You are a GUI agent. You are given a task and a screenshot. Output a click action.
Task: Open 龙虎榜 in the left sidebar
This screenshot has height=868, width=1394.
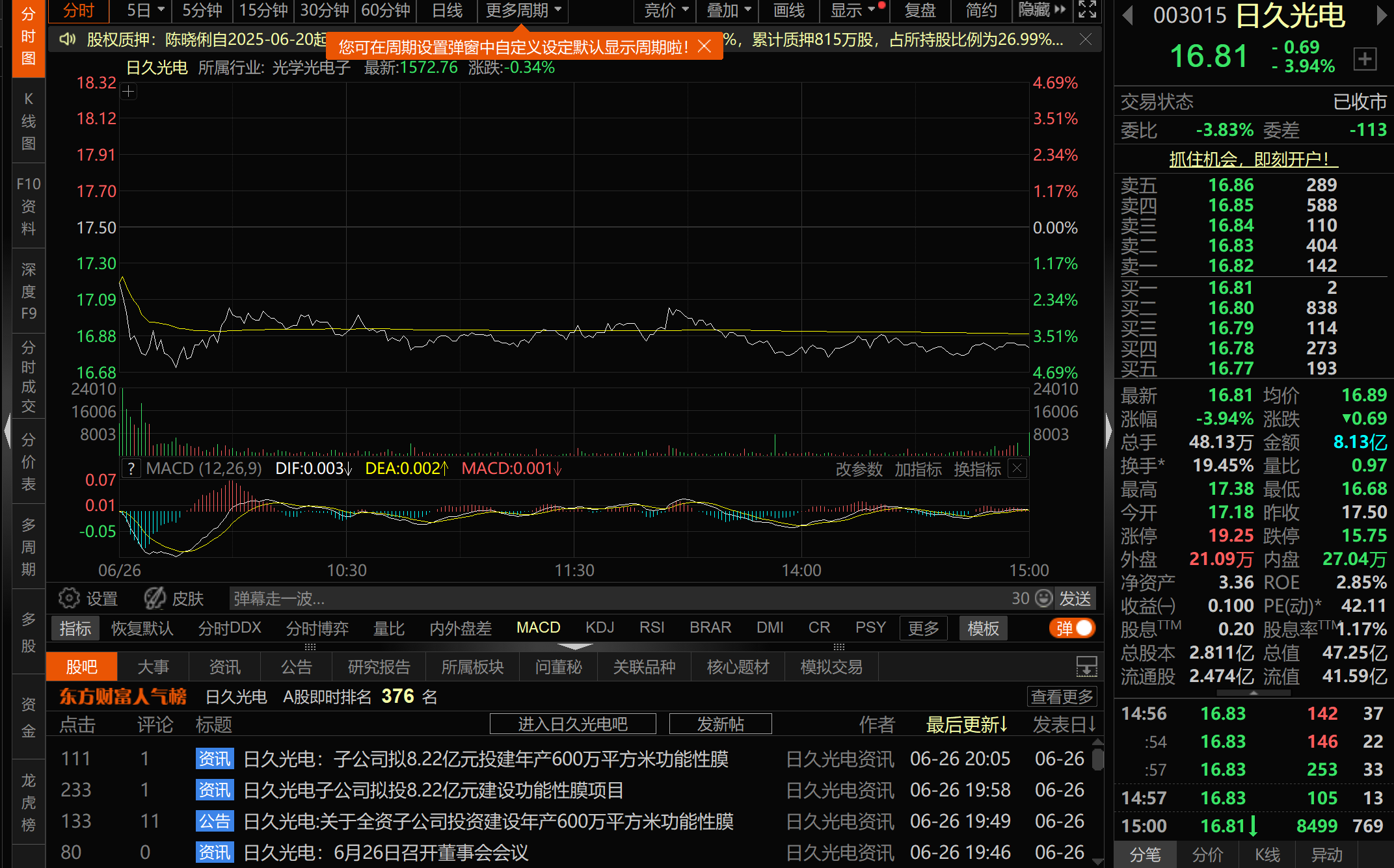tap(29, 802)
